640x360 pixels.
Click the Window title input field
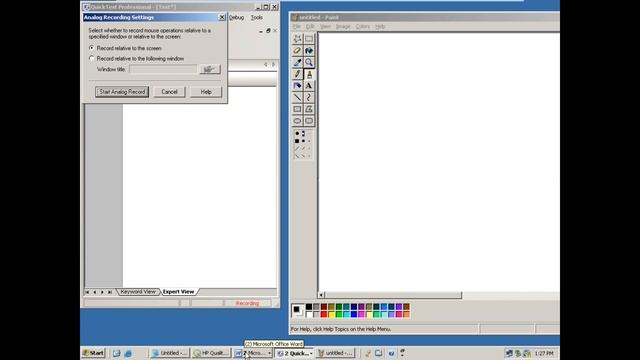coord(163,69)
